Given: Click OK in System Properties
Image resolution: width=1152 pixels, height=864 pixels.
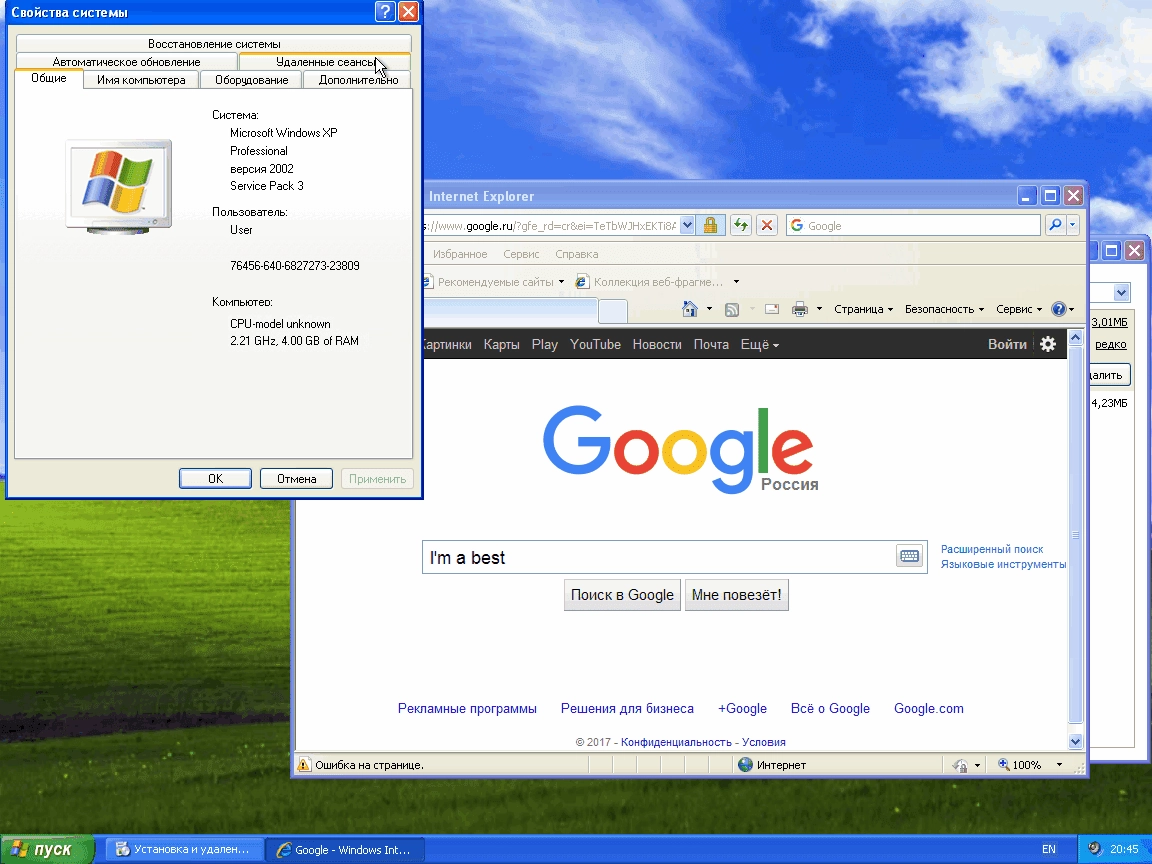Looking at the screenshot, I should point(215,478).
